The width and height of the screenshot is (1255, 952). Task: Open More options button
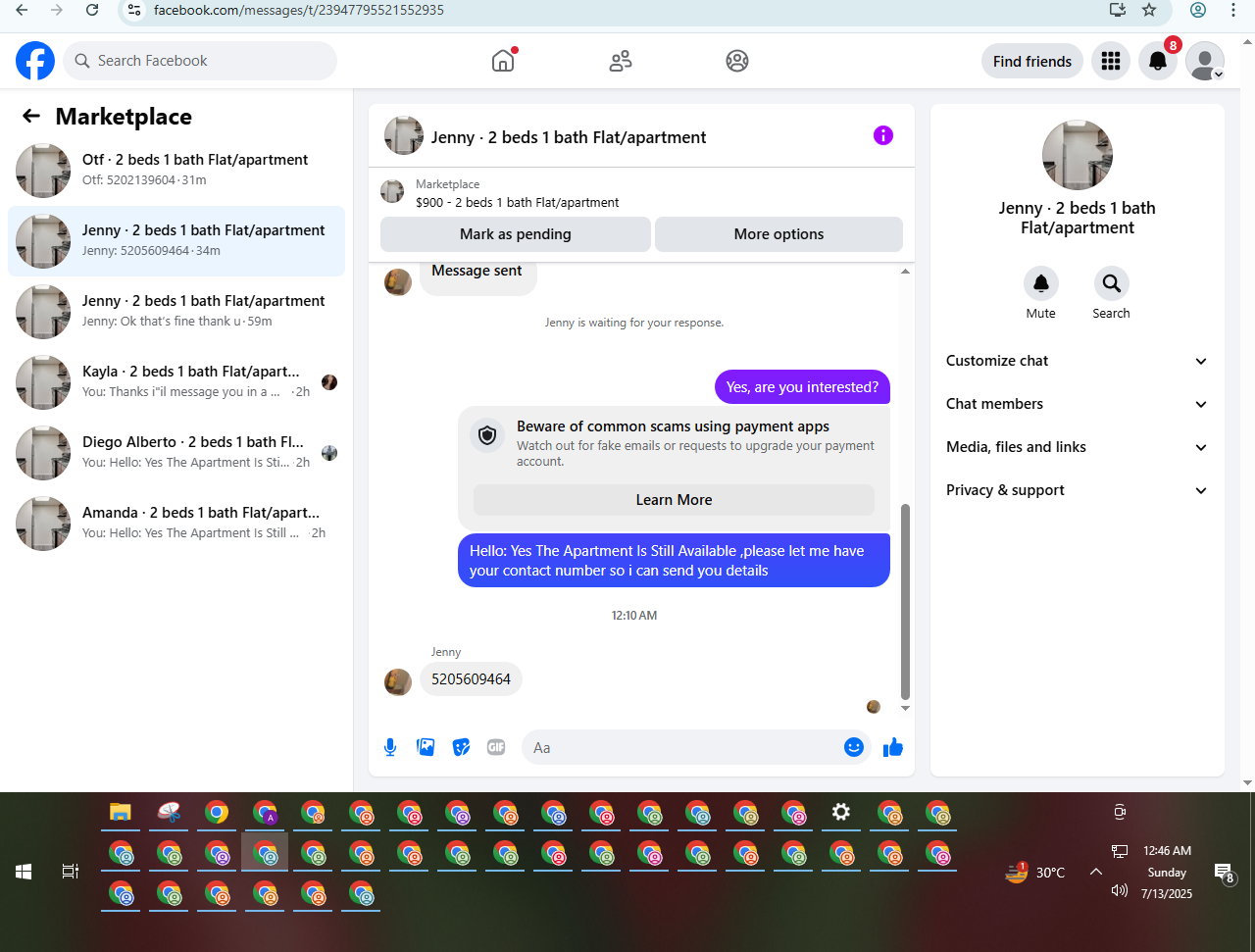(778, 234)
